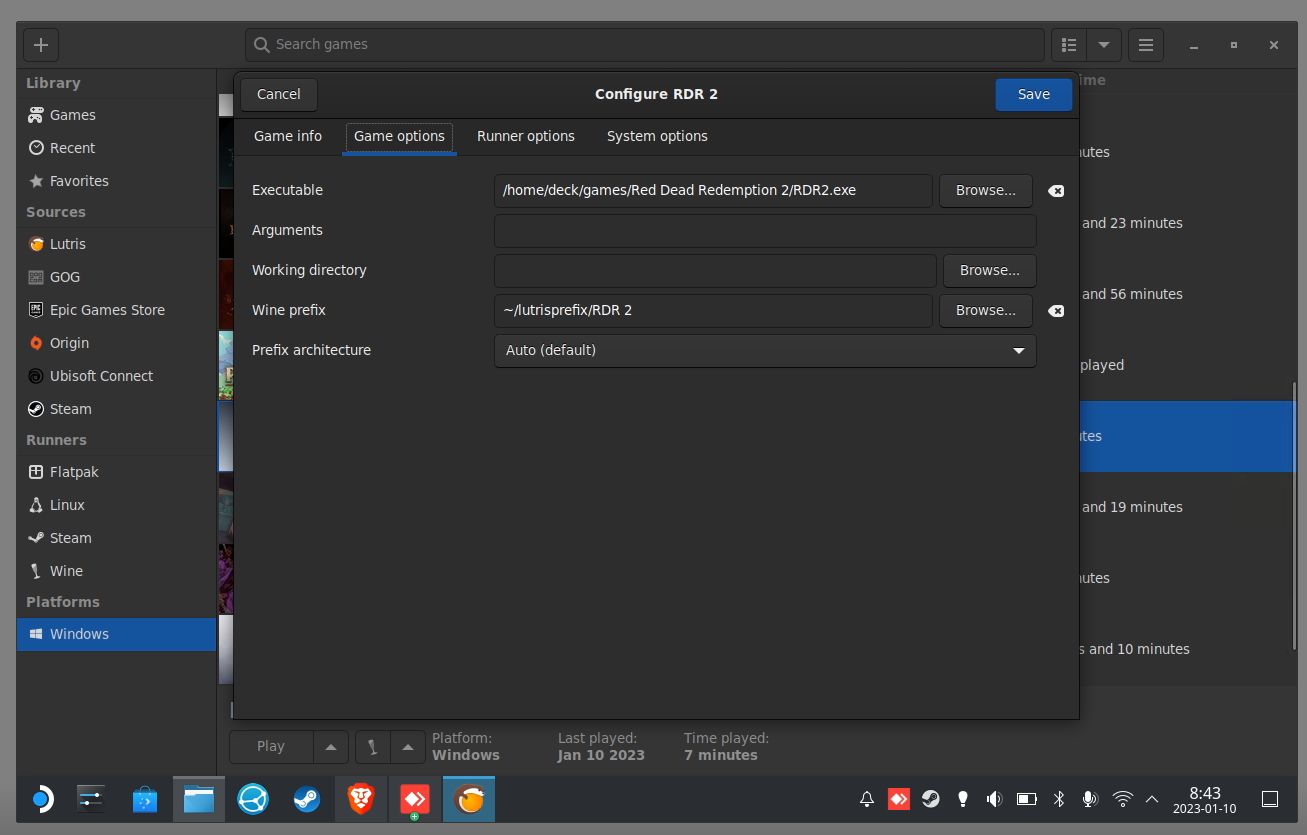Viewport: 1307px width, 835px height.
Task: Click the Arguments input field
Action: (765, 231)
